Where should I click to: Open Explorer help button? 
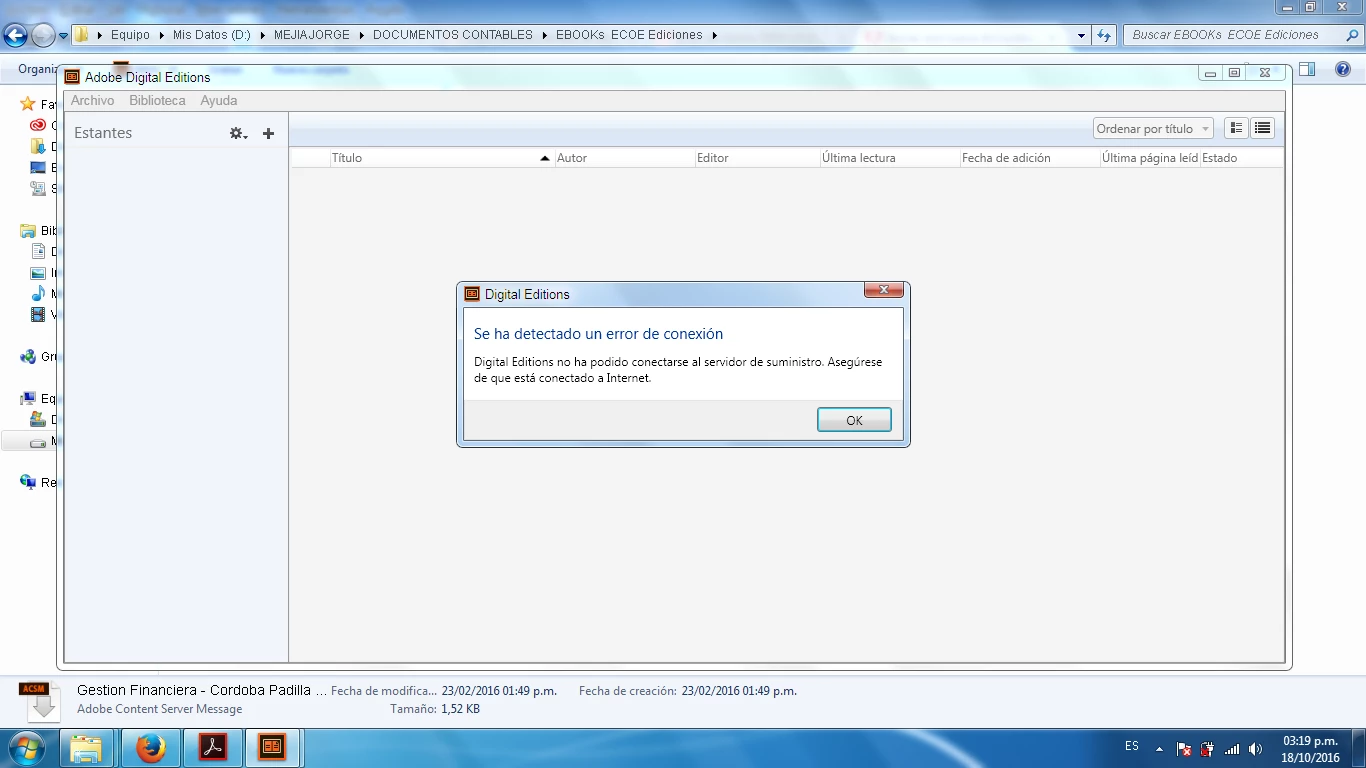[x=1343, y=69]
